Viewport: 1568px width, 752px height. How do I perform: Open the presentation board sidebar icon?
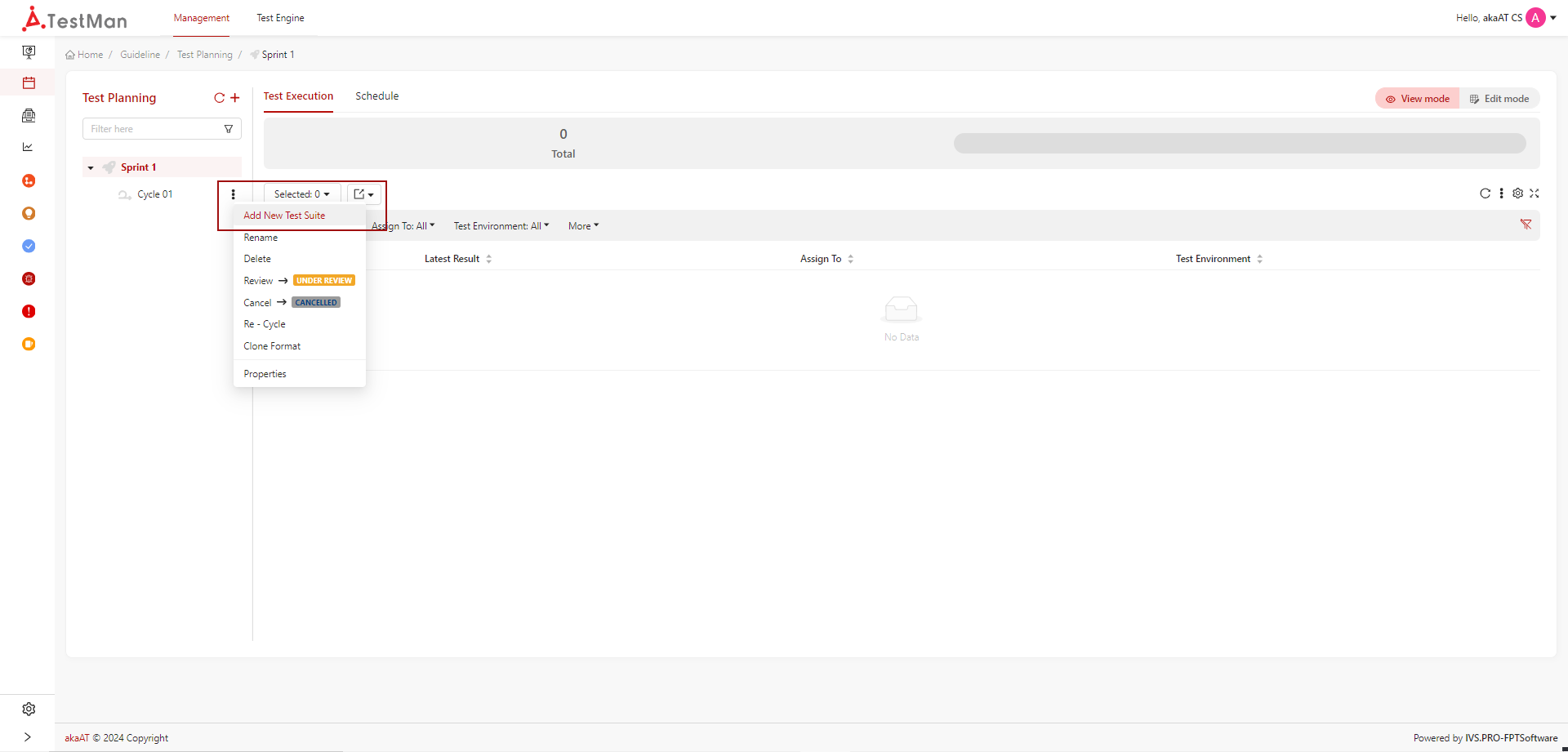[x=29, y=52]
